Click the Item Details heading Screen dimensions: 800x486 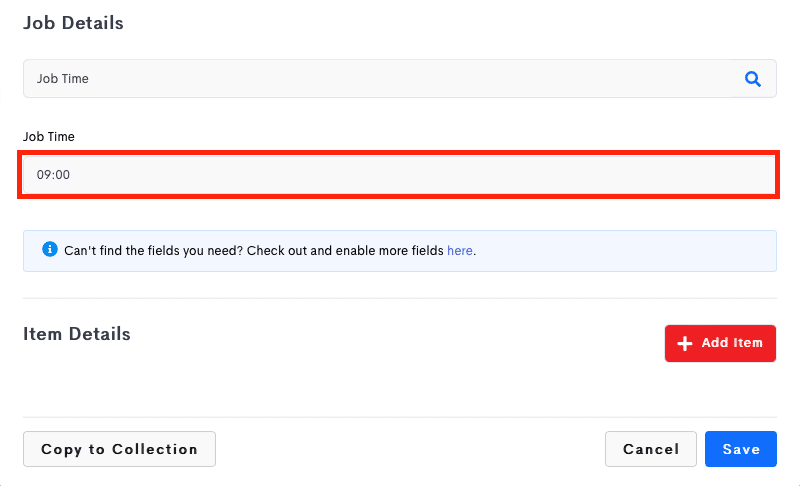(x=77, y=334)
